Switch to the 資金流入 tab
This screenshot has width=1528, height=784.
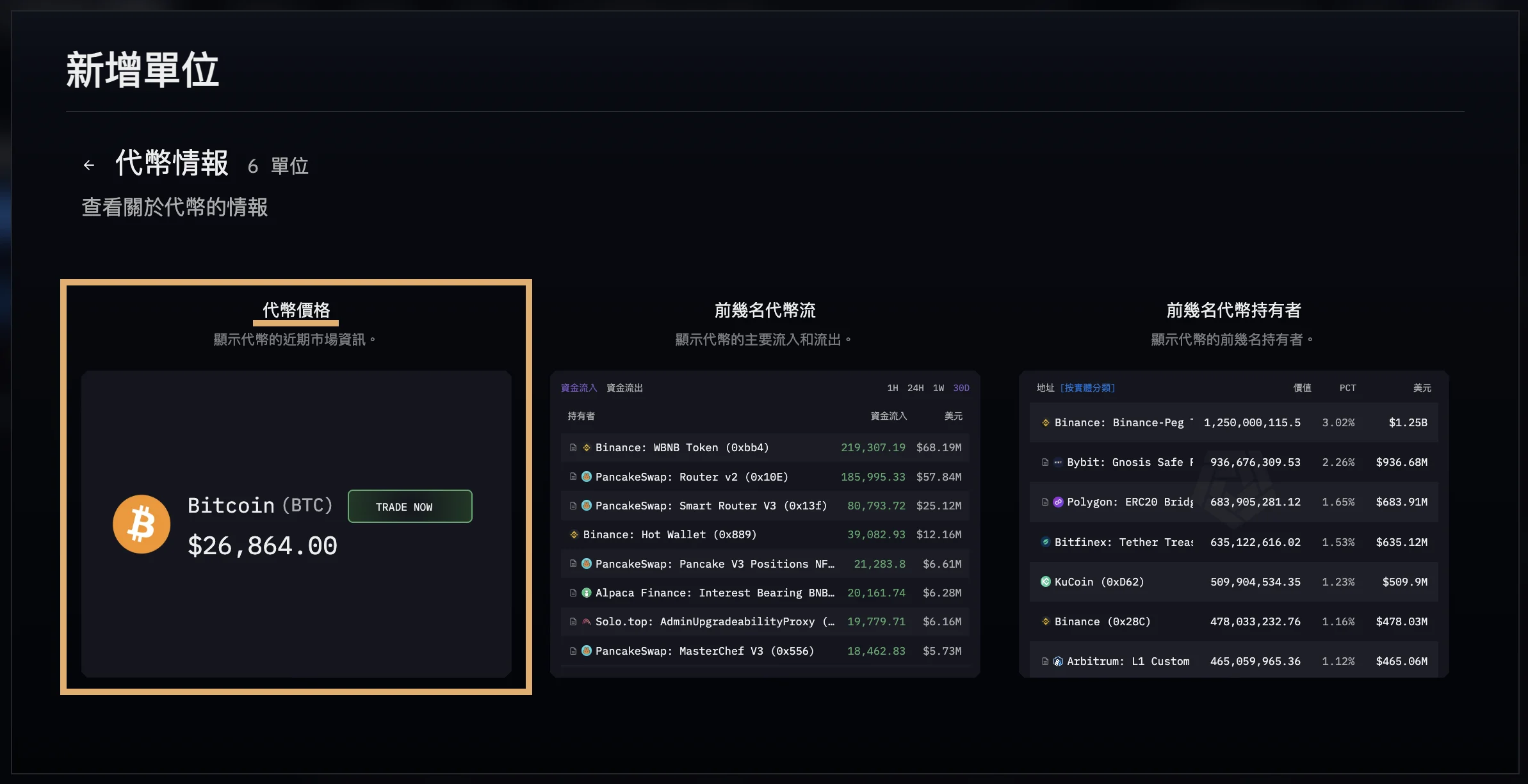pos(579,388)
